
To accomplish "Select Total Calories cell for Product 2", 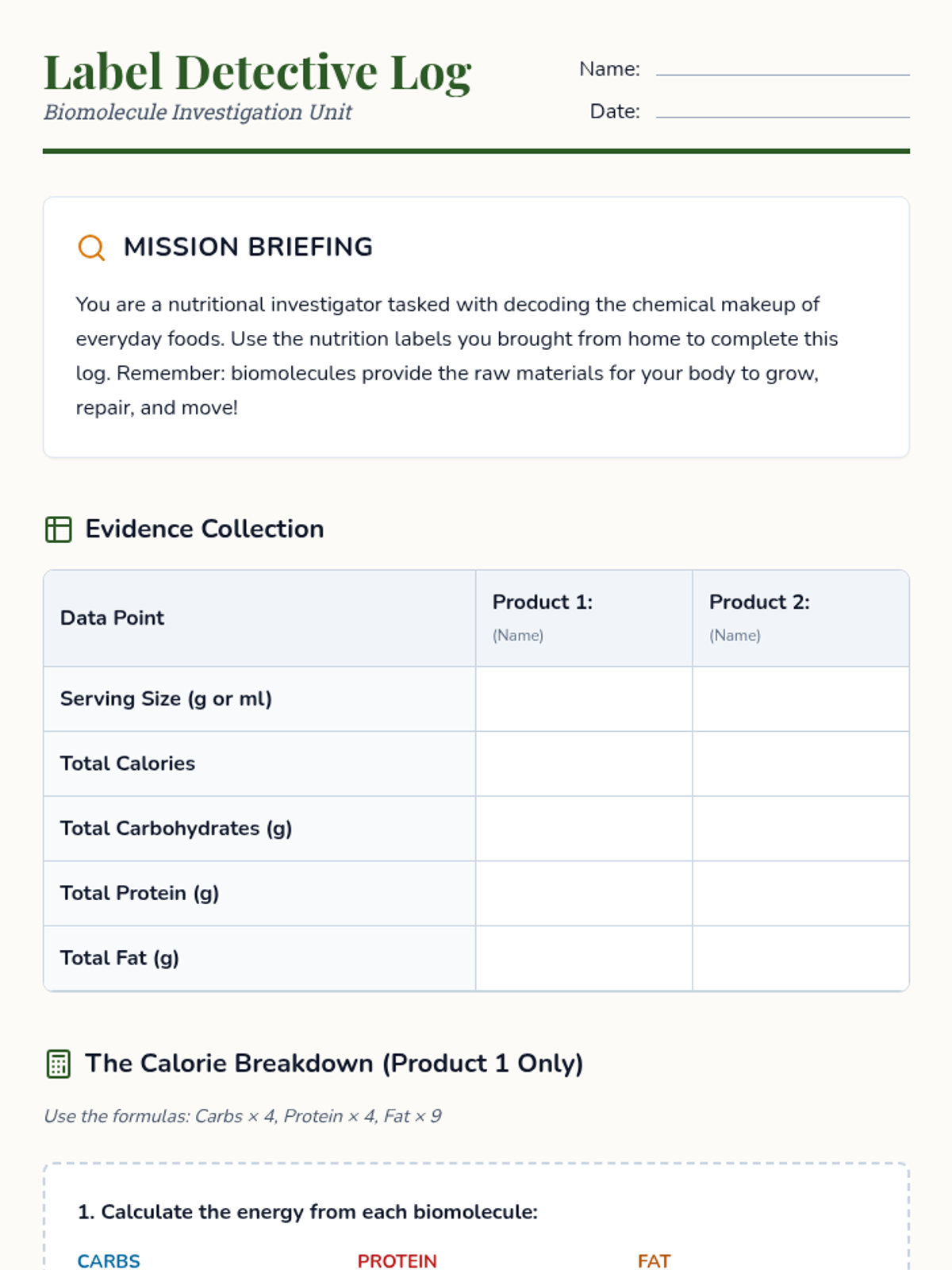I will click(x=800, y=764).
